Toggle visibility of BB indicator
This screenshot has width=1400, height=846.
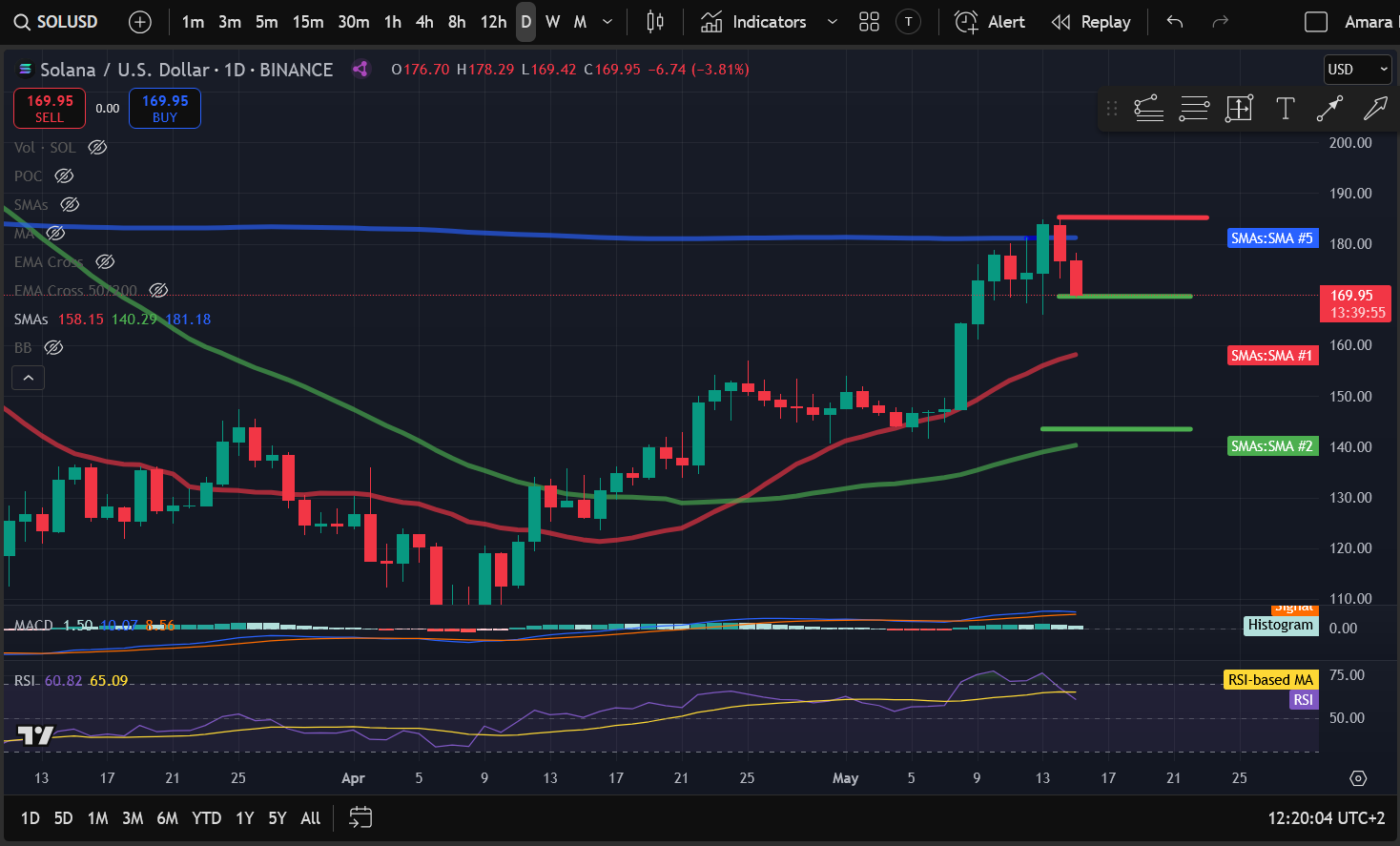(x=53, y=347)
